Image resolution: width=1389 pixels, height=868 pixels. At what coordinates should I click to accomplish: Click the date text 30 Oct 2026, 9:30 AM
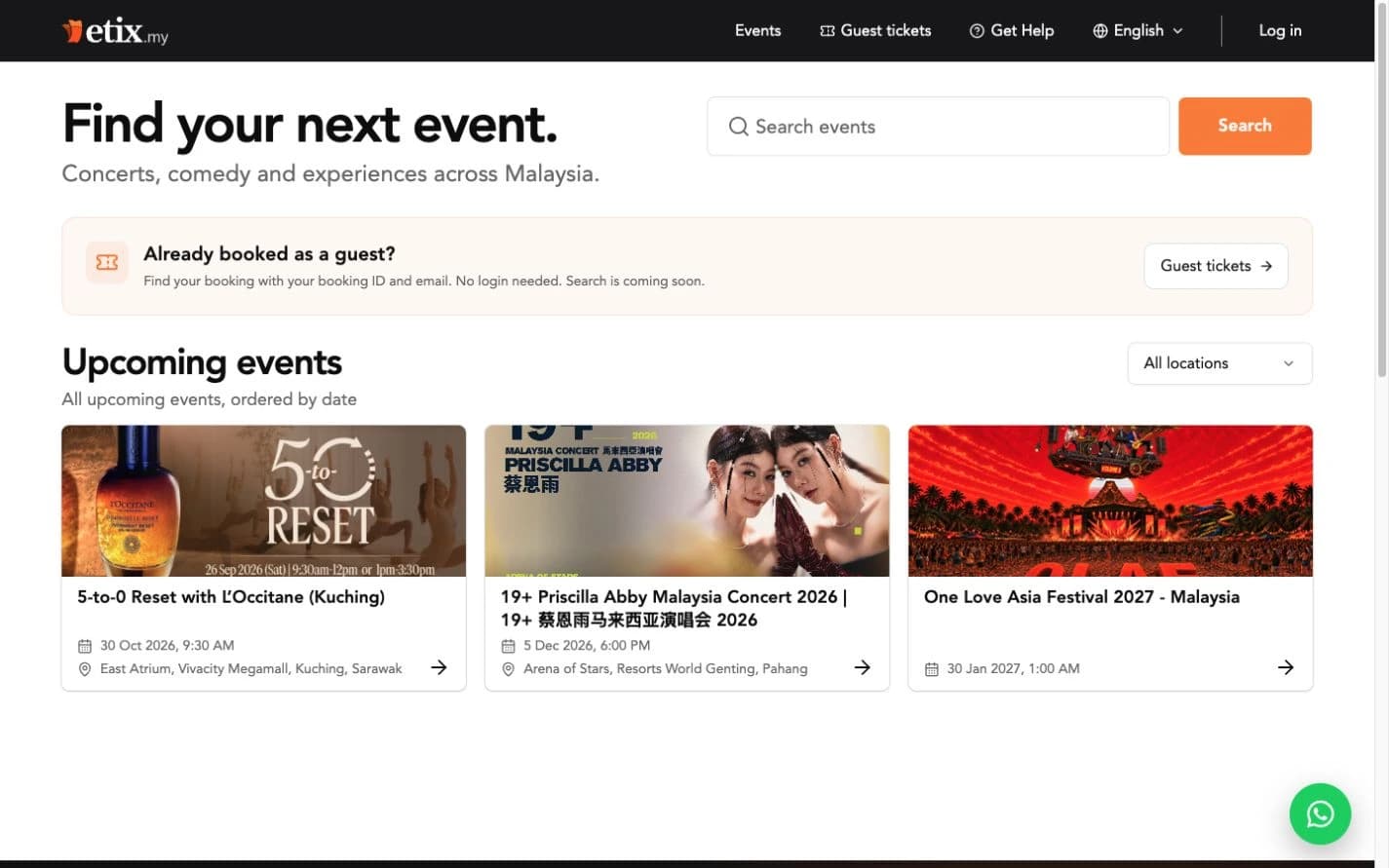(x=167, y=646)
